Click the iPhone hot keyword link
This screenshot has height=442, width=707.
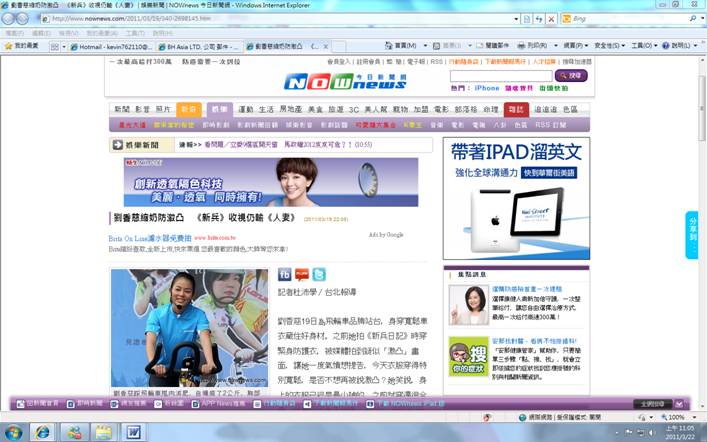[x=487, y=88]
